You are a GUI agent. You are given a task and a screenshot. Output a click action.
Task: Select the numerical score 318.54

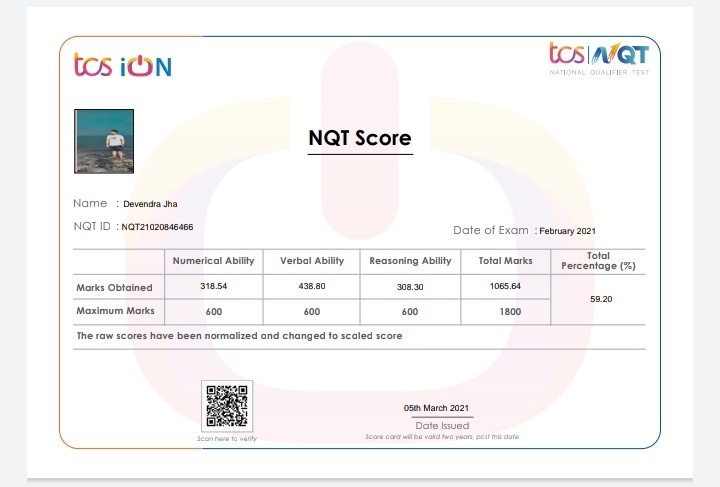coord(214,286)
